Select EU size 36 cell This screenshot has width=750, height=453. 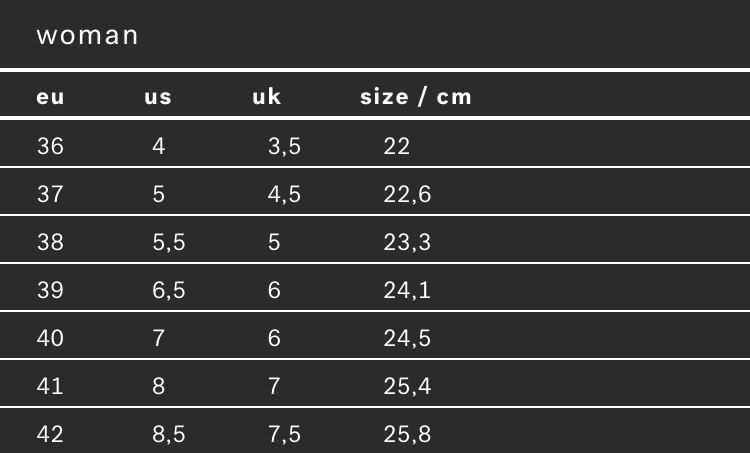coord(50,146)
